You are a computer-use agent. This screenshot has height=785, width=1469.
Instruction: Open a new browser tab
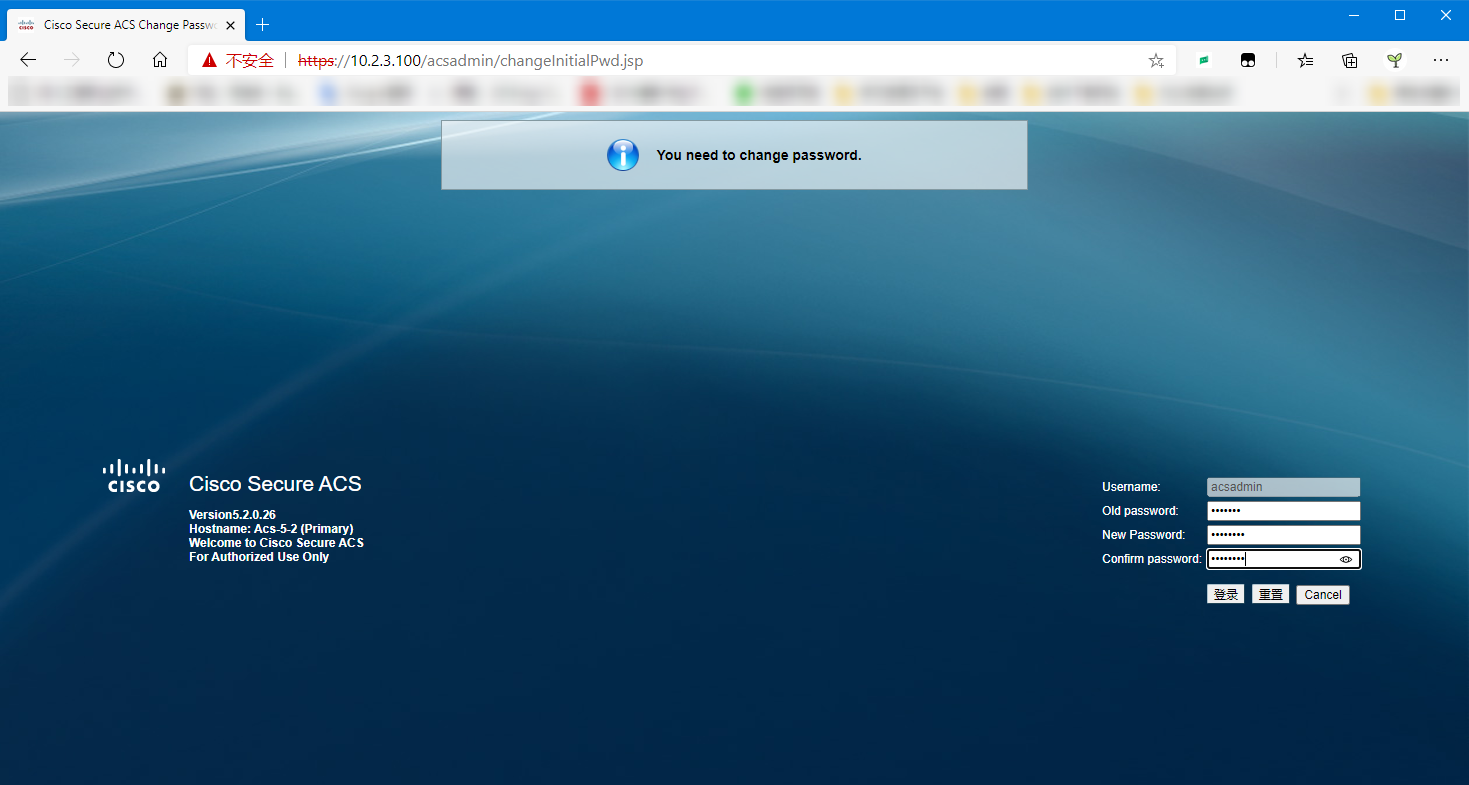262,24
